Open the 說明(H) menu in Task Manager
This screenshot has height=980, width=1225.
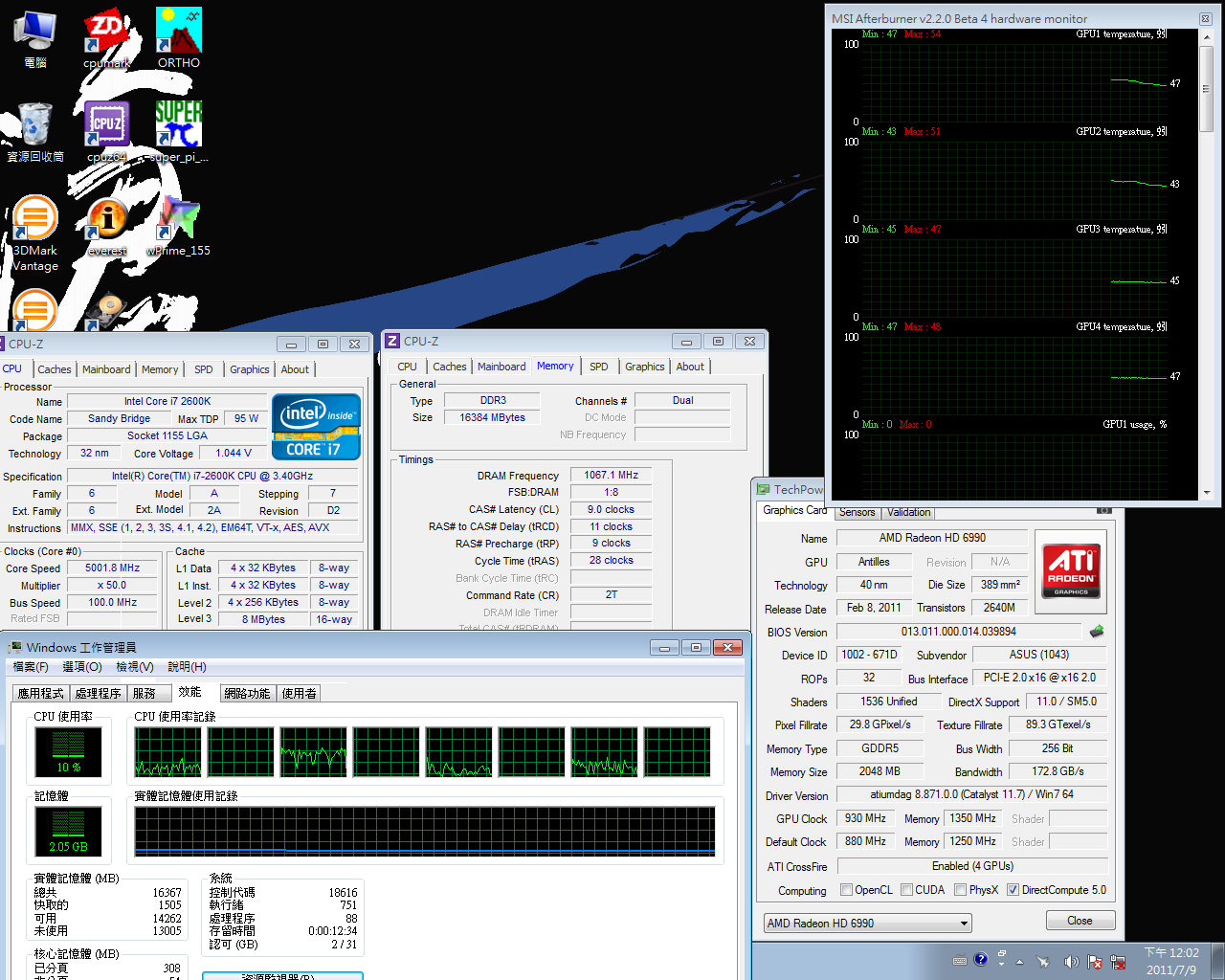(187, 667)
